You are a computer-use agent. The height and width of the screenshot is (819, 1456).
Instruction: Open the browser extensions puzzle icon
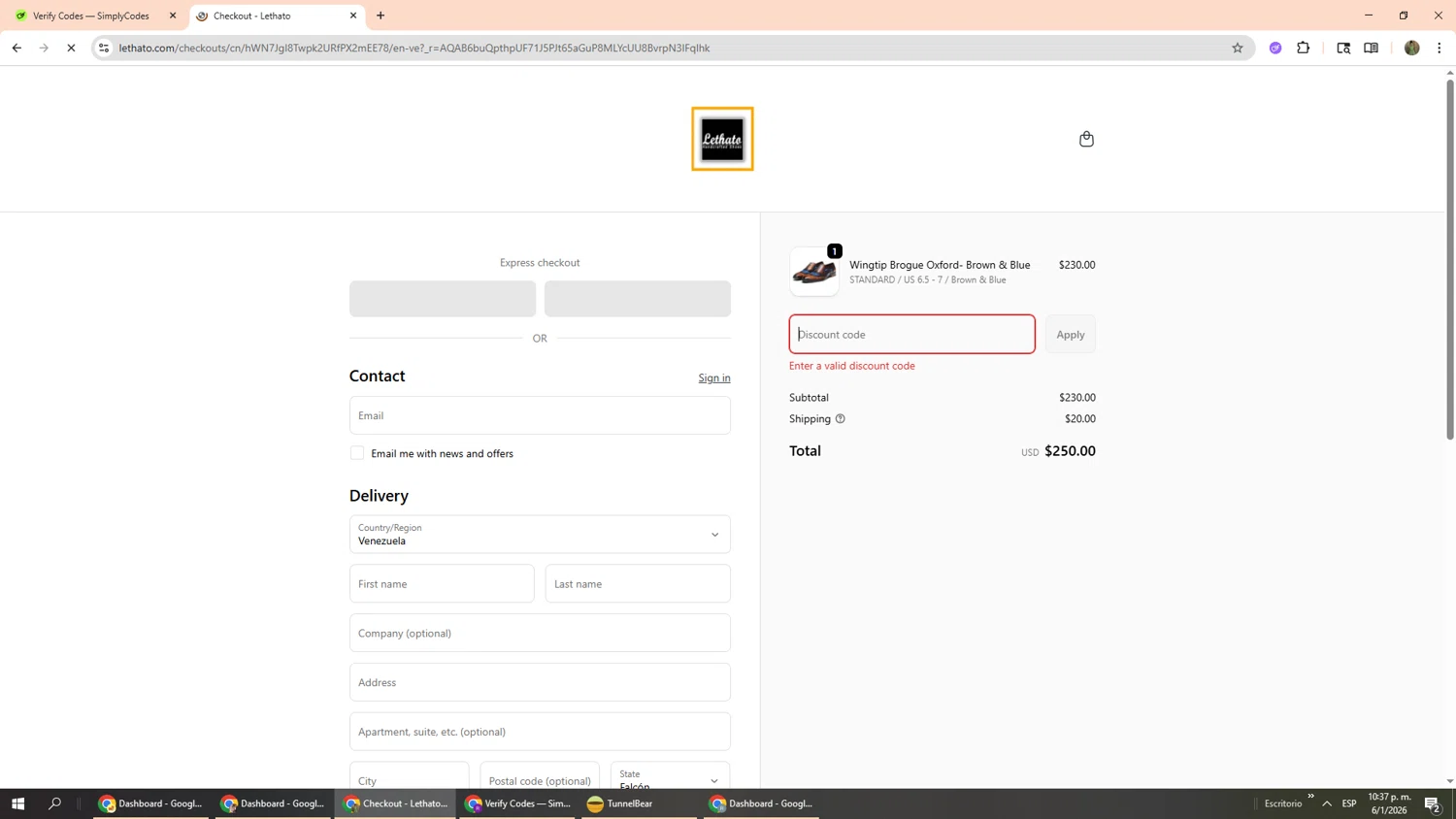point(1303,48)
